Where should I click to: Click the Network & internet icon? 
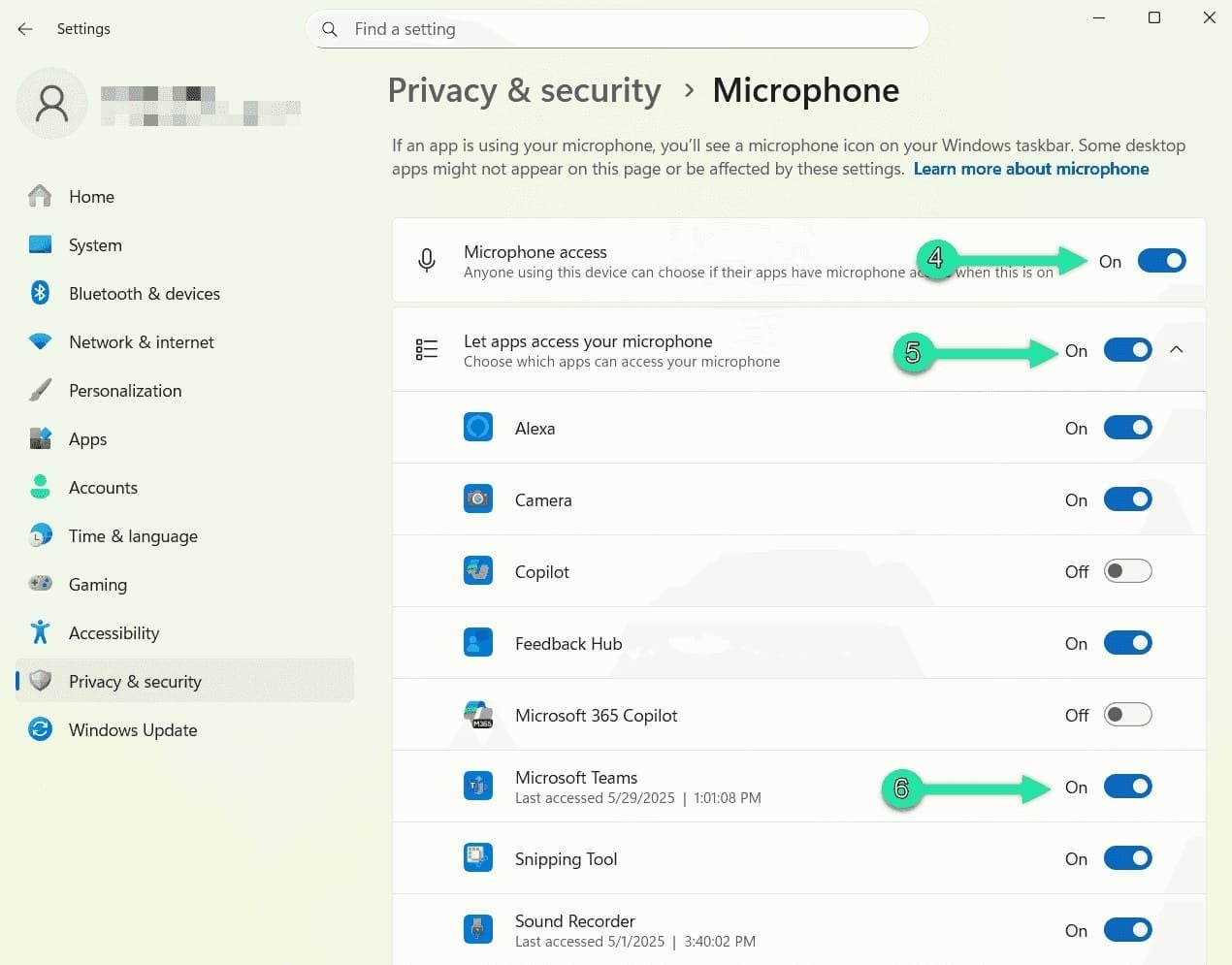pyautogui.click(x=39, y=341)
